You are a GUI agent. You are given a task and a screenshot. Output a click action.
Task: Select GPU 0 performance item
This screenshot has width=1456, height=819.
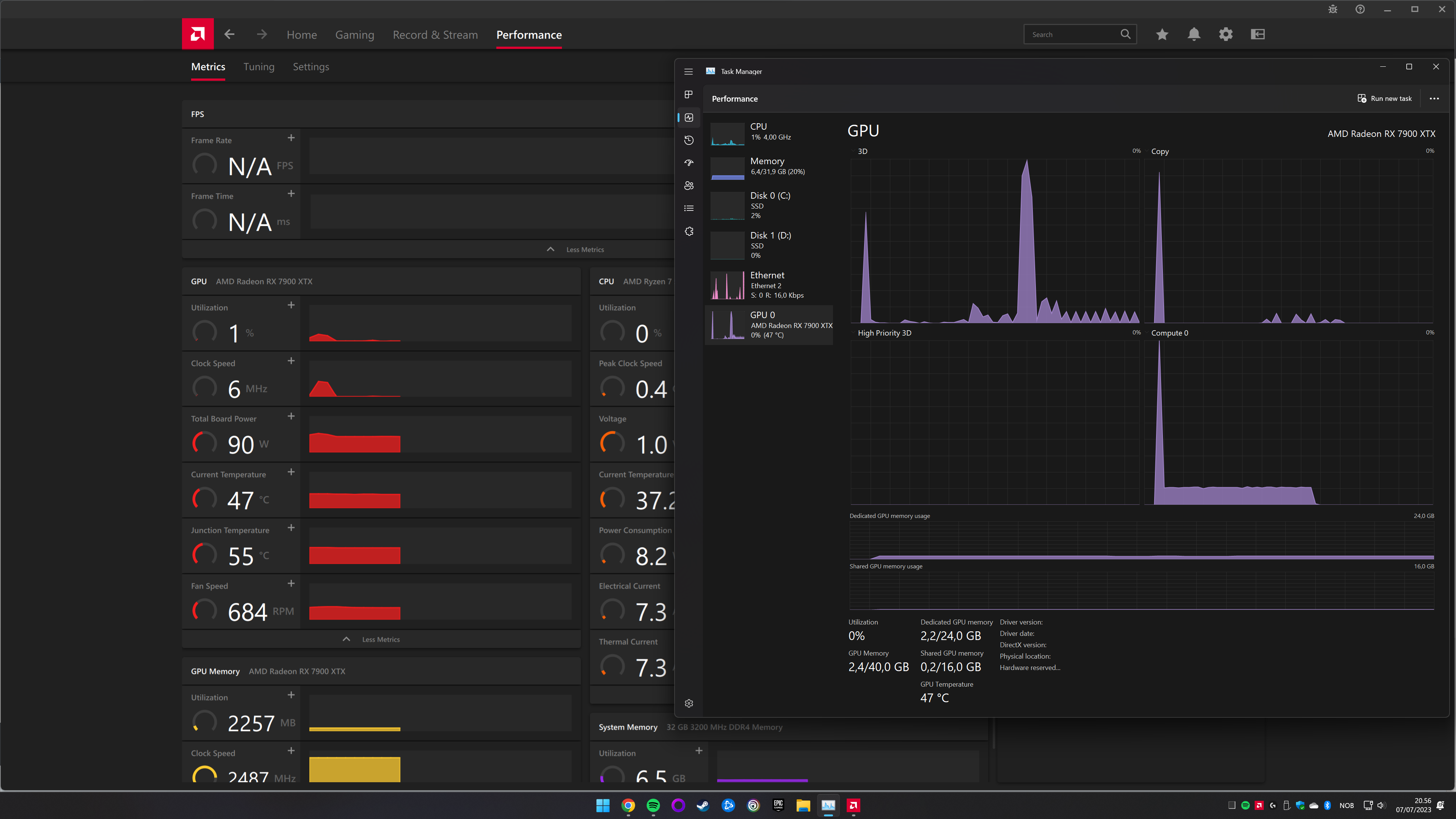pos(769,325)
